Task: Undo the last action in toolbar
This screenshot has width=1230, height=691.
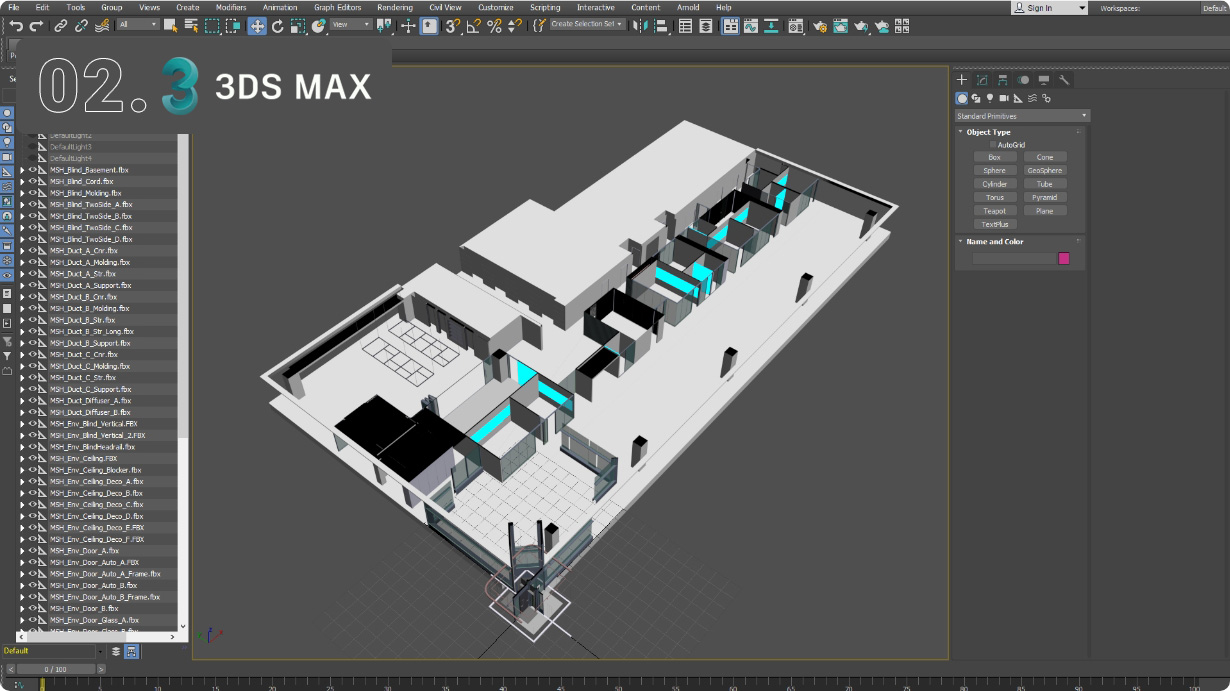Action: (x=16, y=26)
